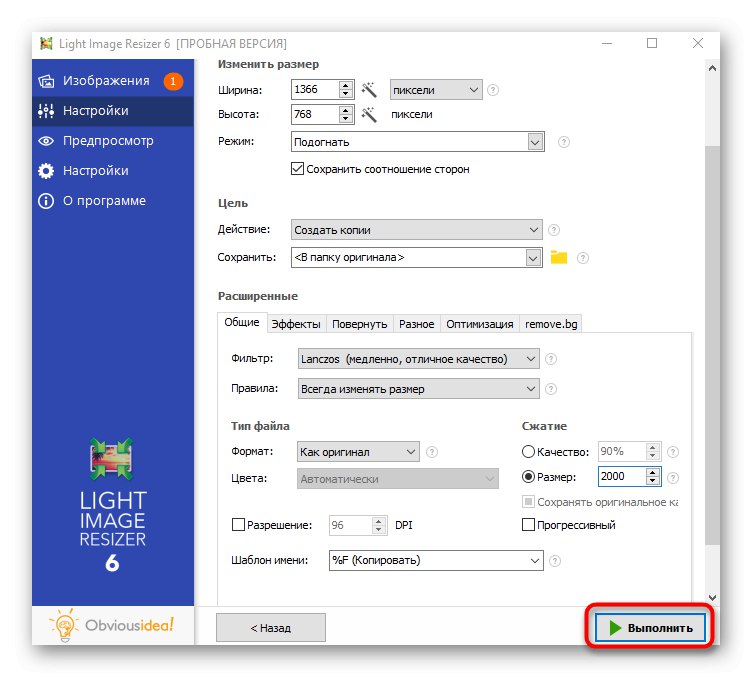Open О программе in the sidebar
Viewport: 752px width, 677px height.
click(x=113, y=201)
